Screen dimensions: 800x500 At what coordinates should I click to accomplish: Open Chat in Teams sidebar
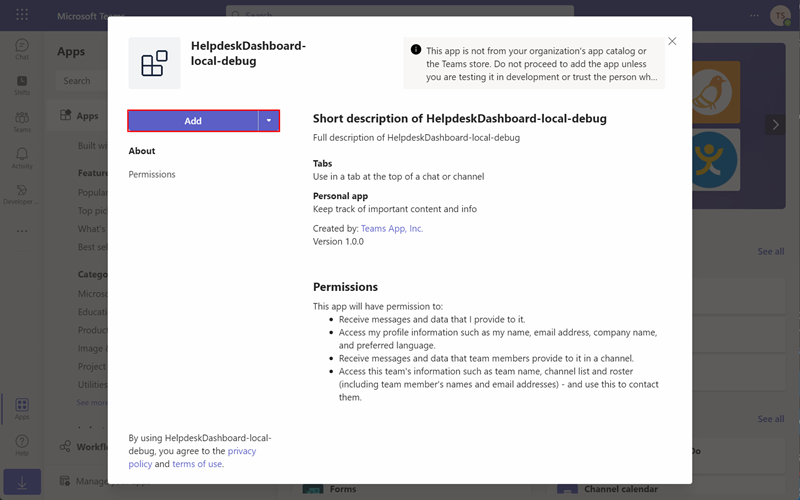[x=22, y=49]
